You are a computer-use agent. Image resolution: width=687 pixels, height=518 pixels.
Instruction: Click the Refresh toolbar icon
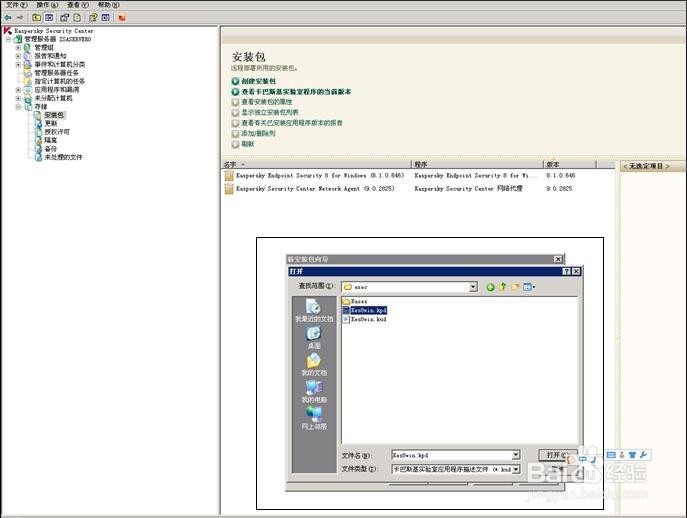tap(77, 18)
